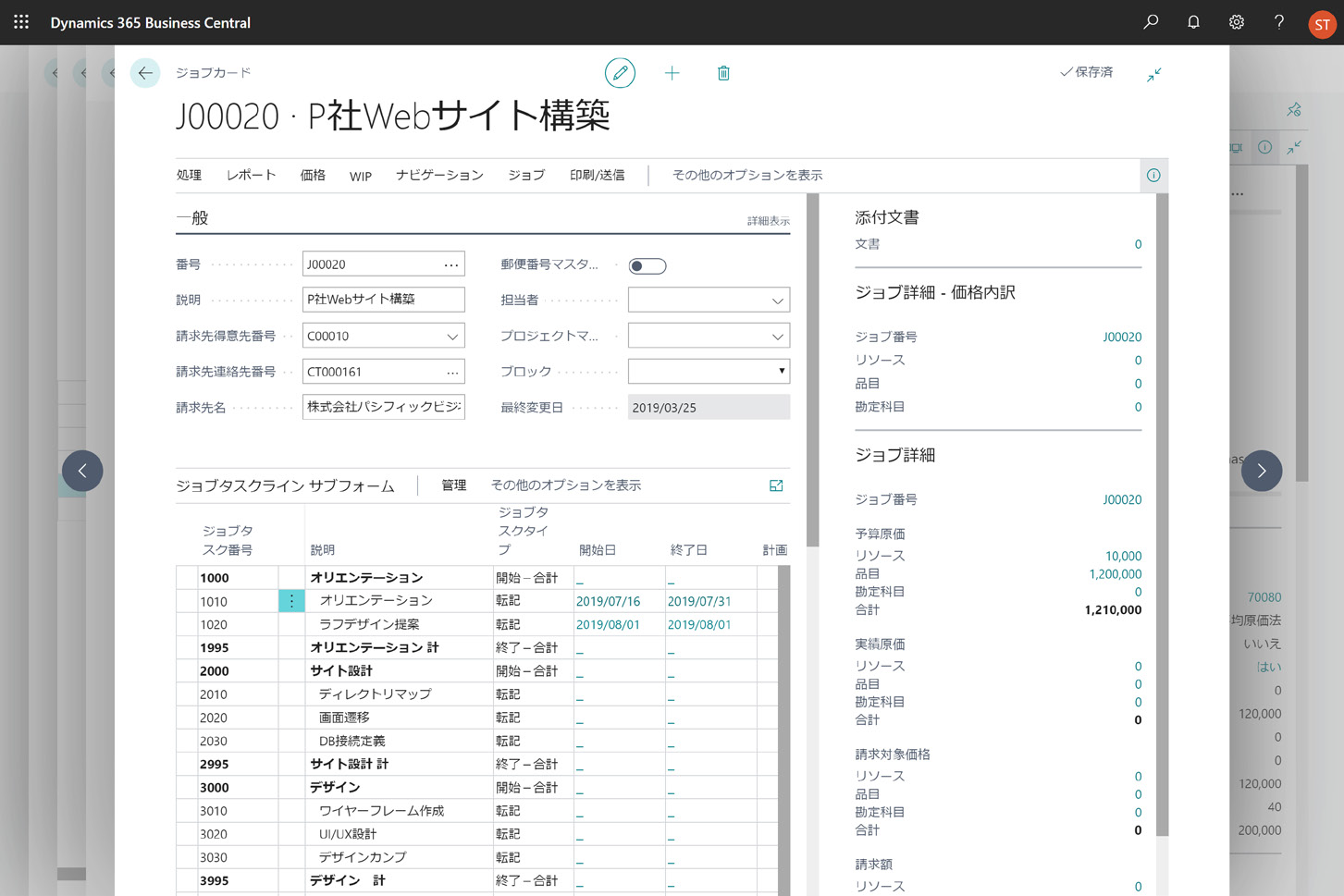Go back using the back arrow button
The height and width of the screenshot is (896, 1344).
(145, 73)
